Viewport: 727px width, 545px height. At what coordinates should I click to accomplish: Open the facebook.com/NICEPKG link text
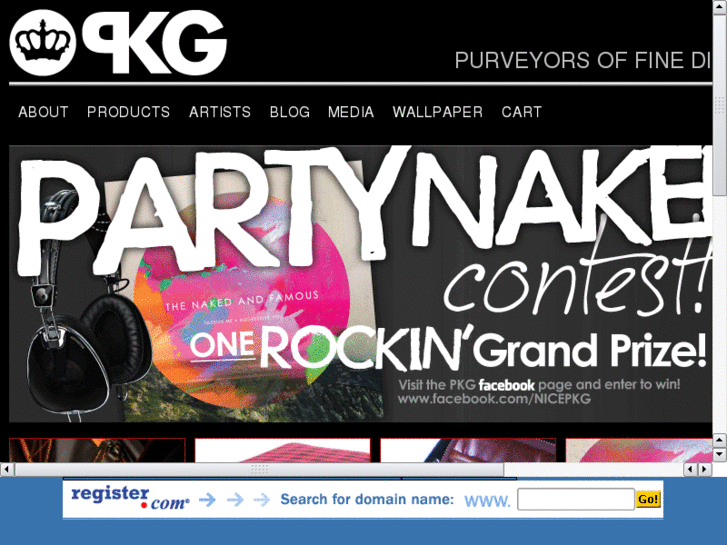point(494,399)
